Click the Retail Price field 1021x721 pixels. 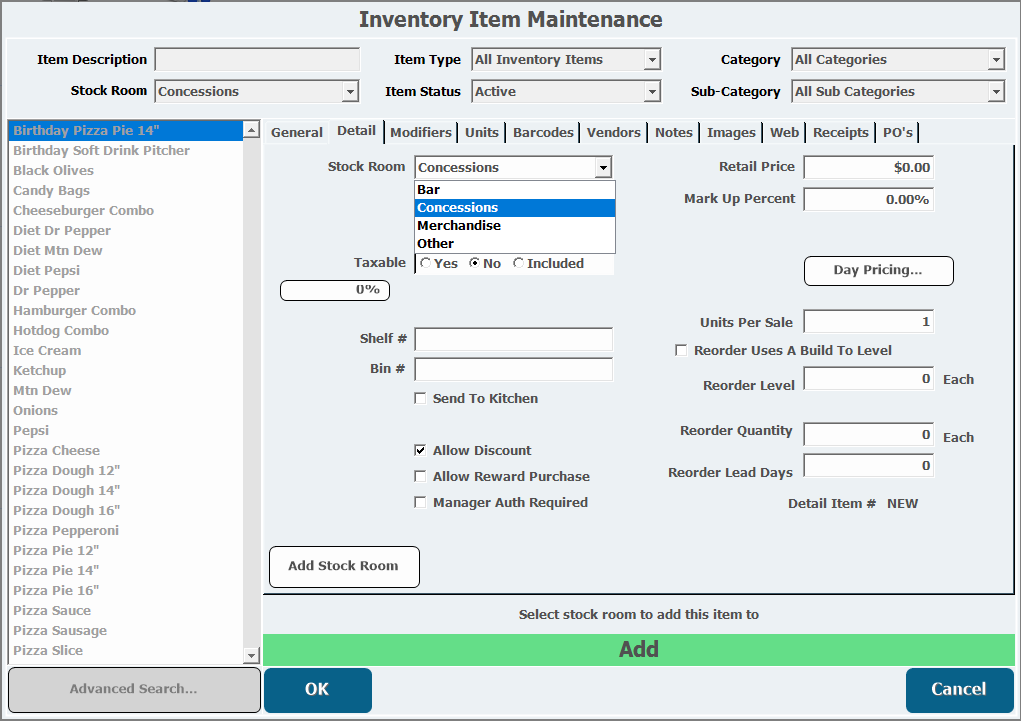tap(868, 168)
